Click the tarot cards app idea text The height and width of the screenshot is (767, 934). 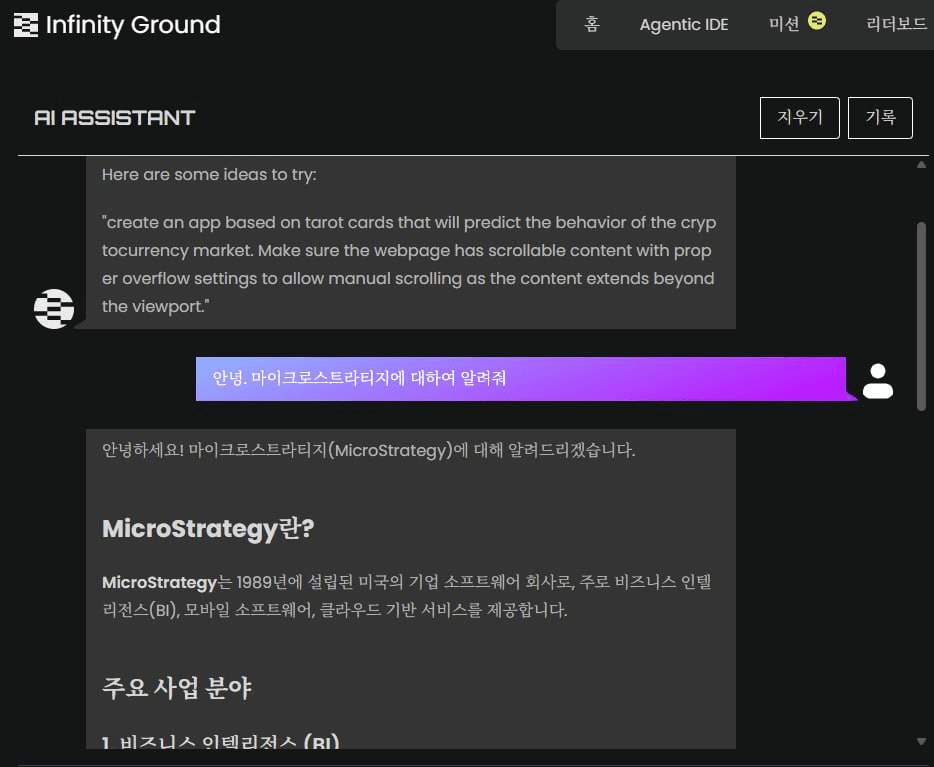[x=409, y=264]
